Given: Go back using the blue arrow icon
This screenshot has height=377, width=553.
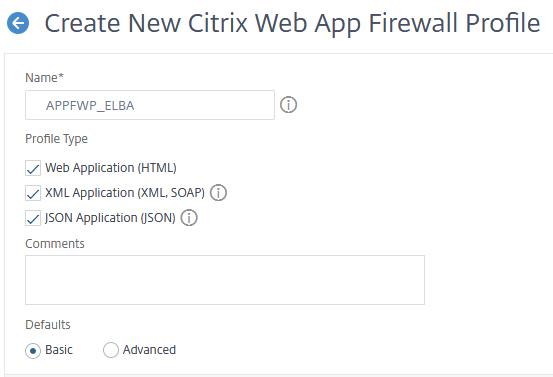Looking at the screenshot, I should click(18, 23).
